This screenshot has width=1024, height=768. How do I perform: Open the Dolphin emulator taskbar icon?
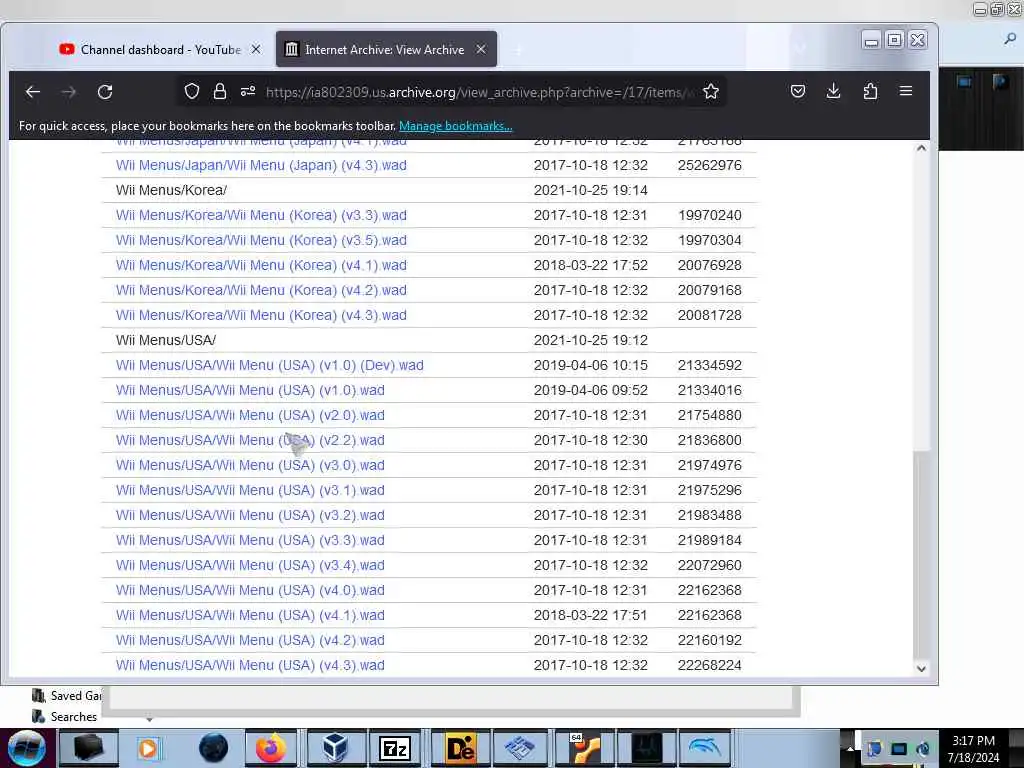click(x=704, y=748)
